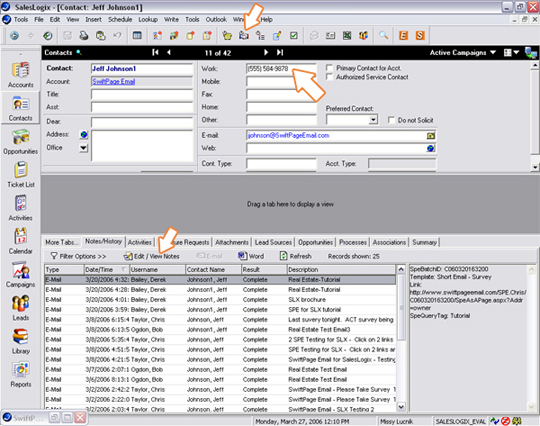Image resolution: width=540 pixels, height=426 pixels.
Task: Click the to-do list icon in the toolbar
Action: (260, 35)
